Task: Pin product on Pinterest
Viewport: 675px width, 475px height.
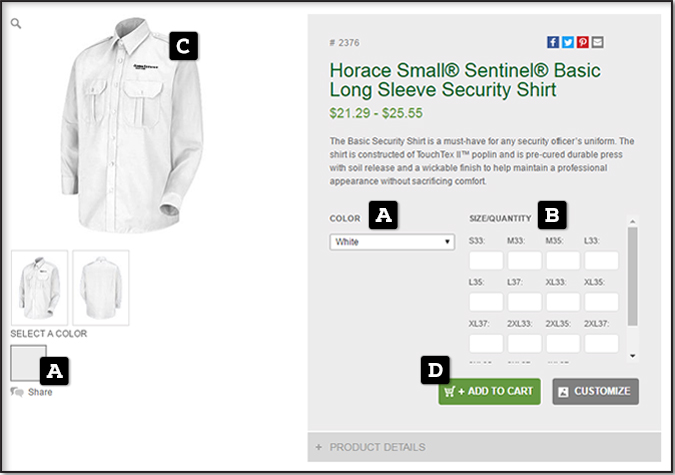Action: point(583,42)
